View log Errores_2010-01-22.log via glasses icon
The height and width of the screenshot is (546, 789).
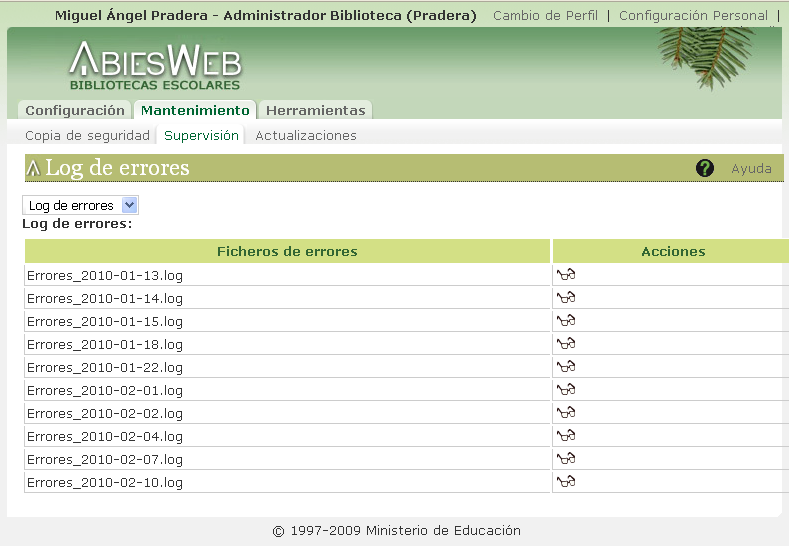click(x=566, y=367)
